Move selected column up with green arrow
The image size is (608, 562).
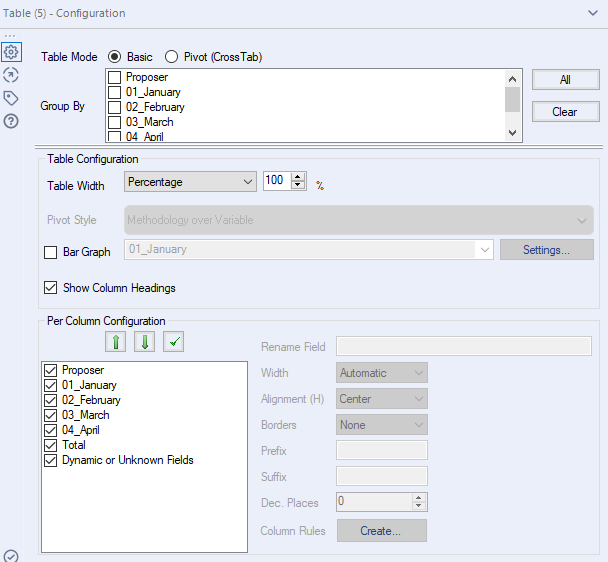coord(117,343)
